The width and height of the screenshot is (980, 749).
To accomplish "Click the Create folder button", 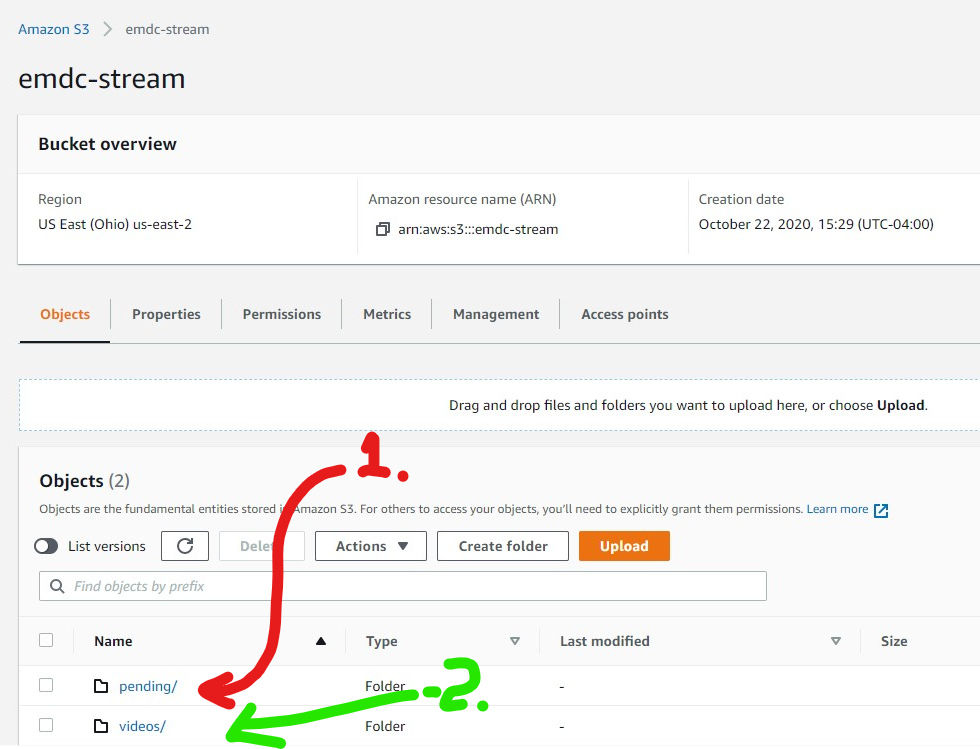I will pyautogui.click(x=503, y=546).
